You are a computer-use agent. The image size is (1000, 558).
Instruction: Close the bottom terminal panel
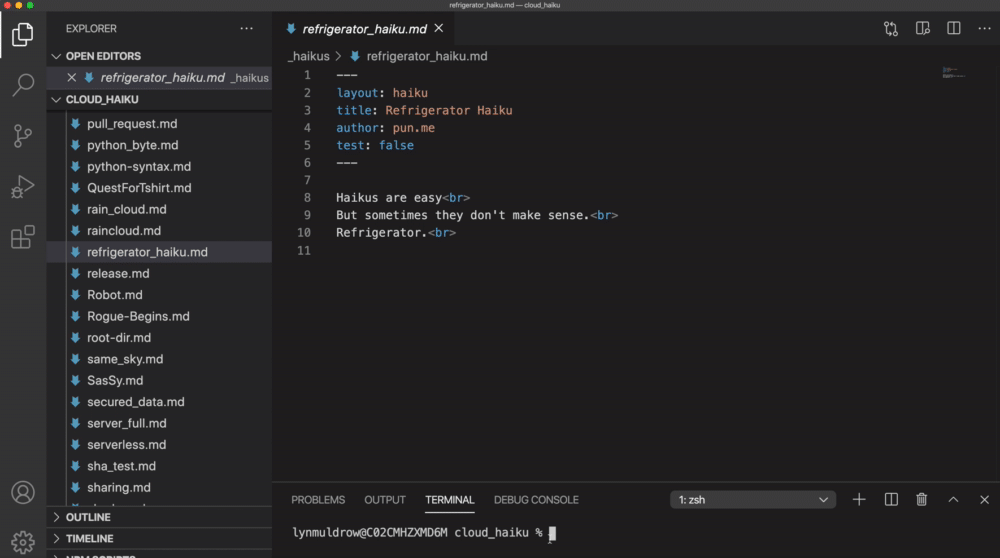click(984, 500)
